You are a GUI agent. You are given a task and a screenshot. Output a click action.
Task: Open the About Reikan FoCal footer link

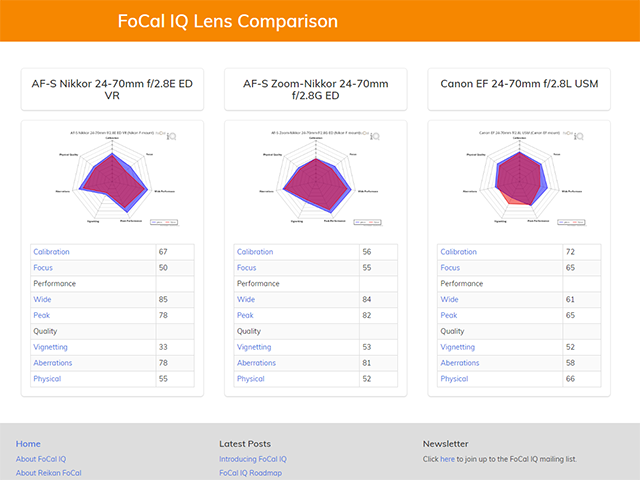(49, 473)
